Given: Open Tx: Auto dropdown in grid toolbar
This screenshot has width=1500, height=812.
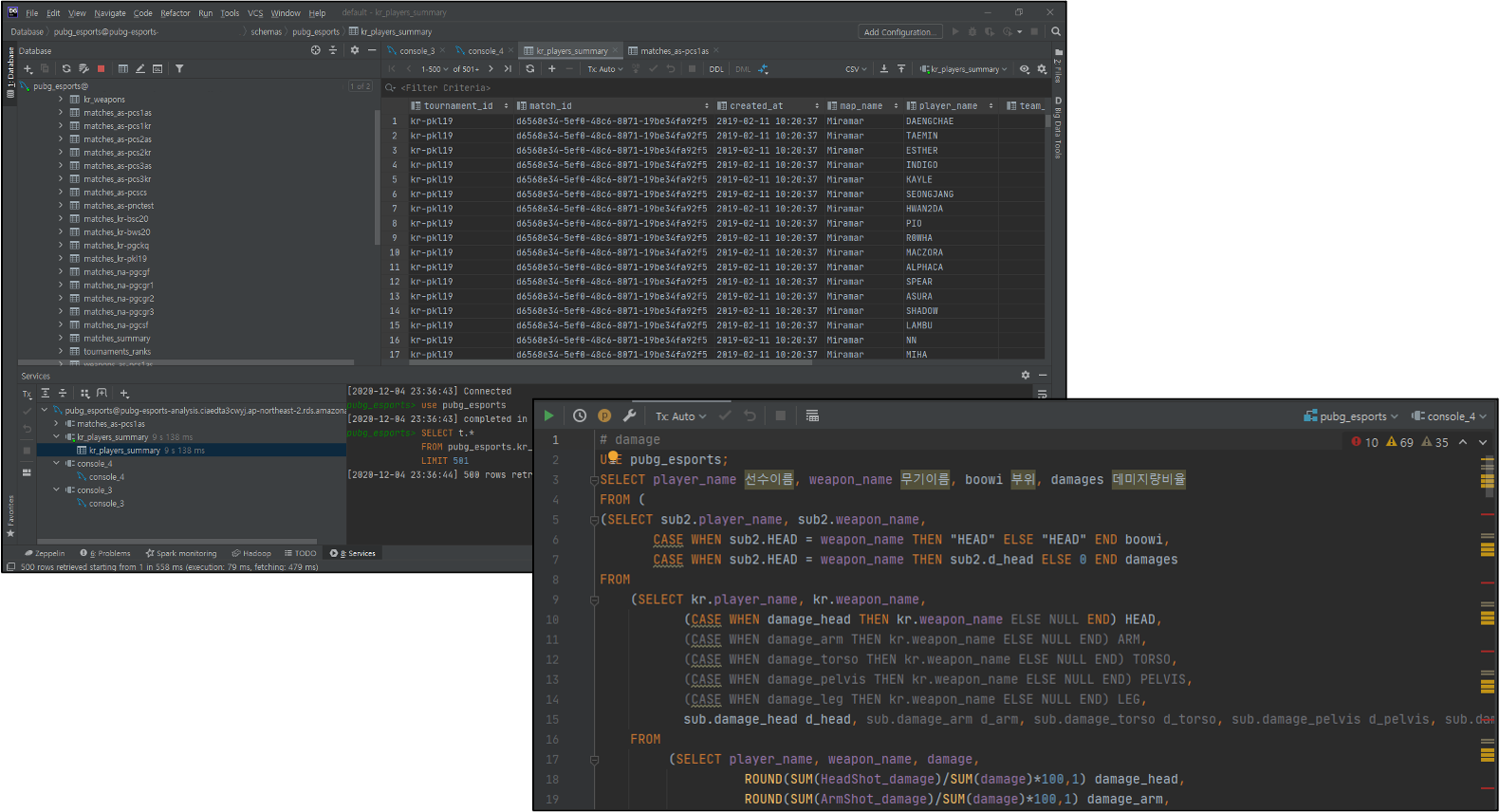Looking at the screenshot, I should point(605,69).
